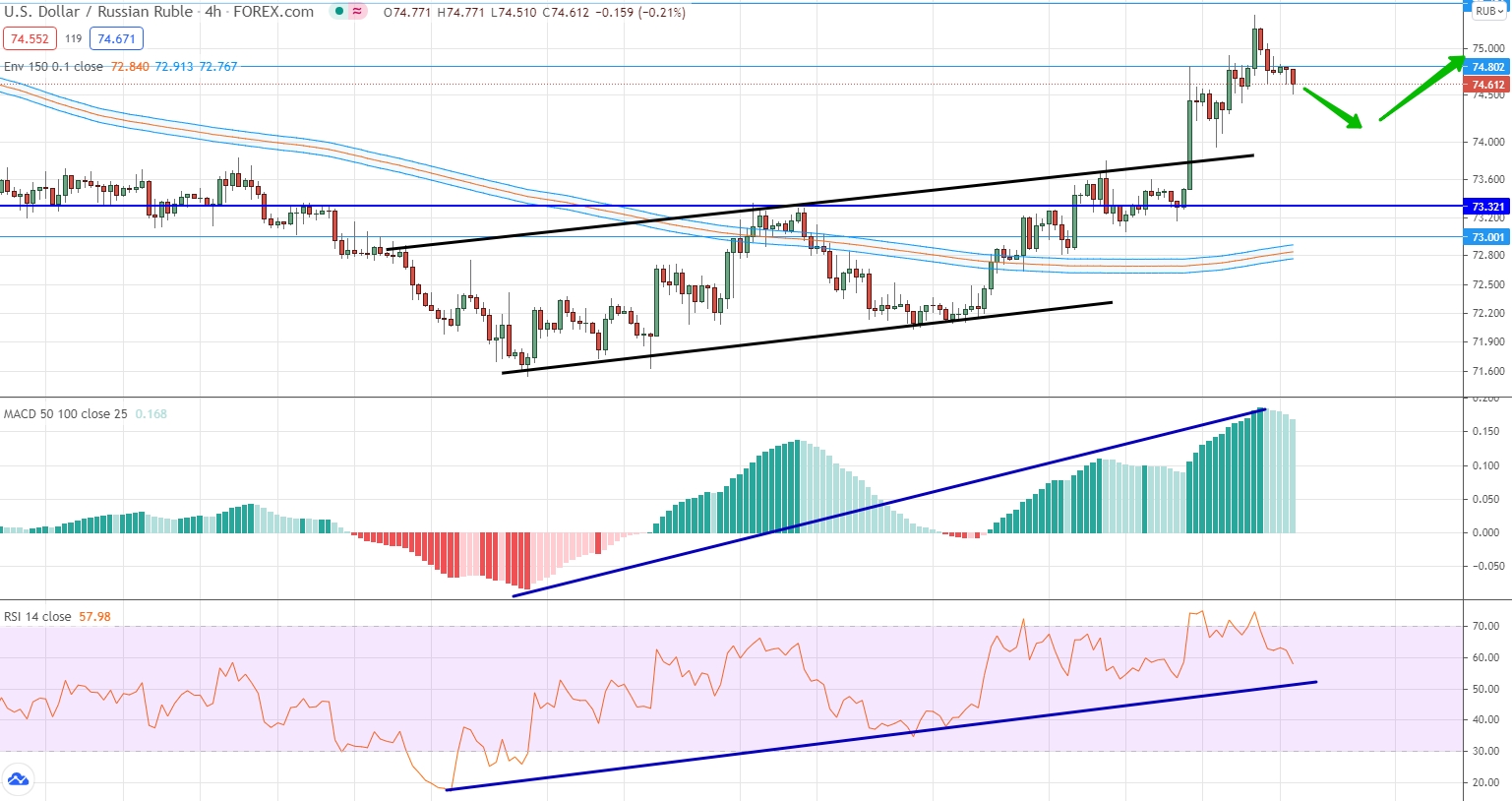Click the 71.600 price axis label
This screenshot has width=1512, height=801.
coord(1488,372)
